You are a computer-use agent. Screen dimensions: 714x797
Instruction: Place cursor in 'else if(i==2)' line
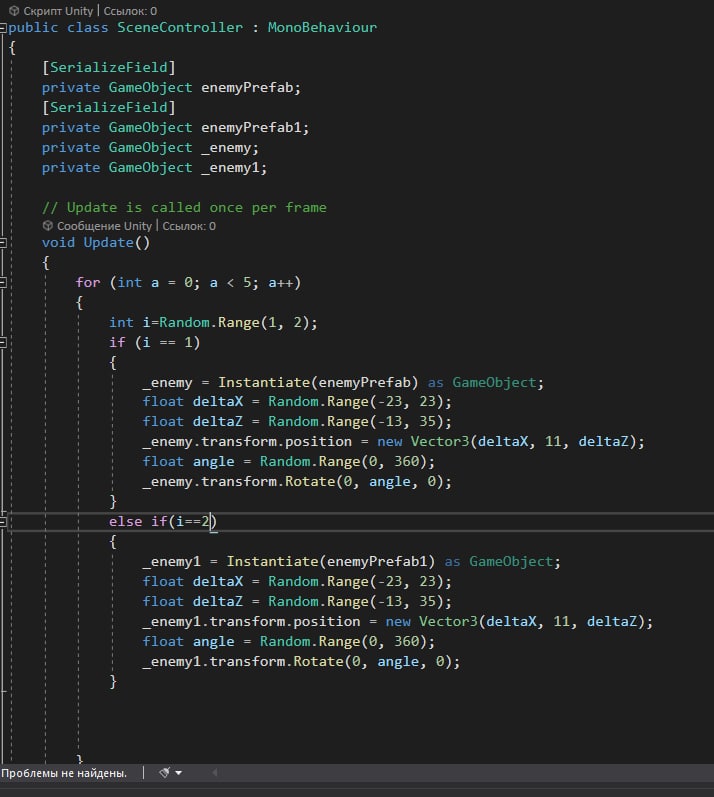163,522
